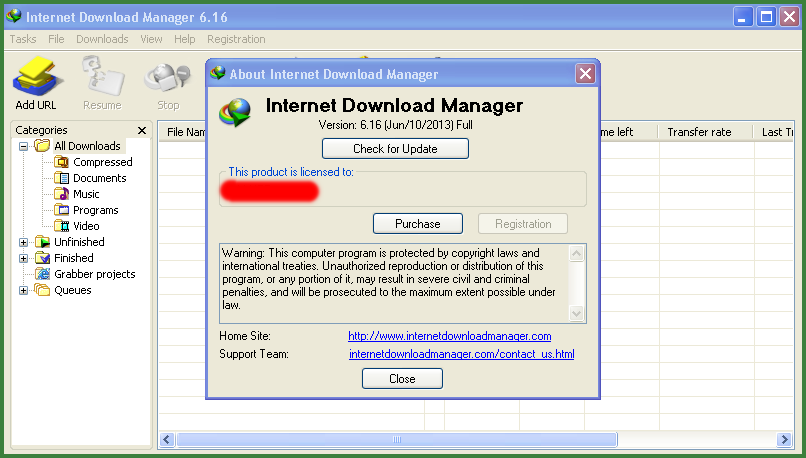This screenshot has width=806, height=458.
Task: Click the Documents category folder icon
Action: coord(61,178)
